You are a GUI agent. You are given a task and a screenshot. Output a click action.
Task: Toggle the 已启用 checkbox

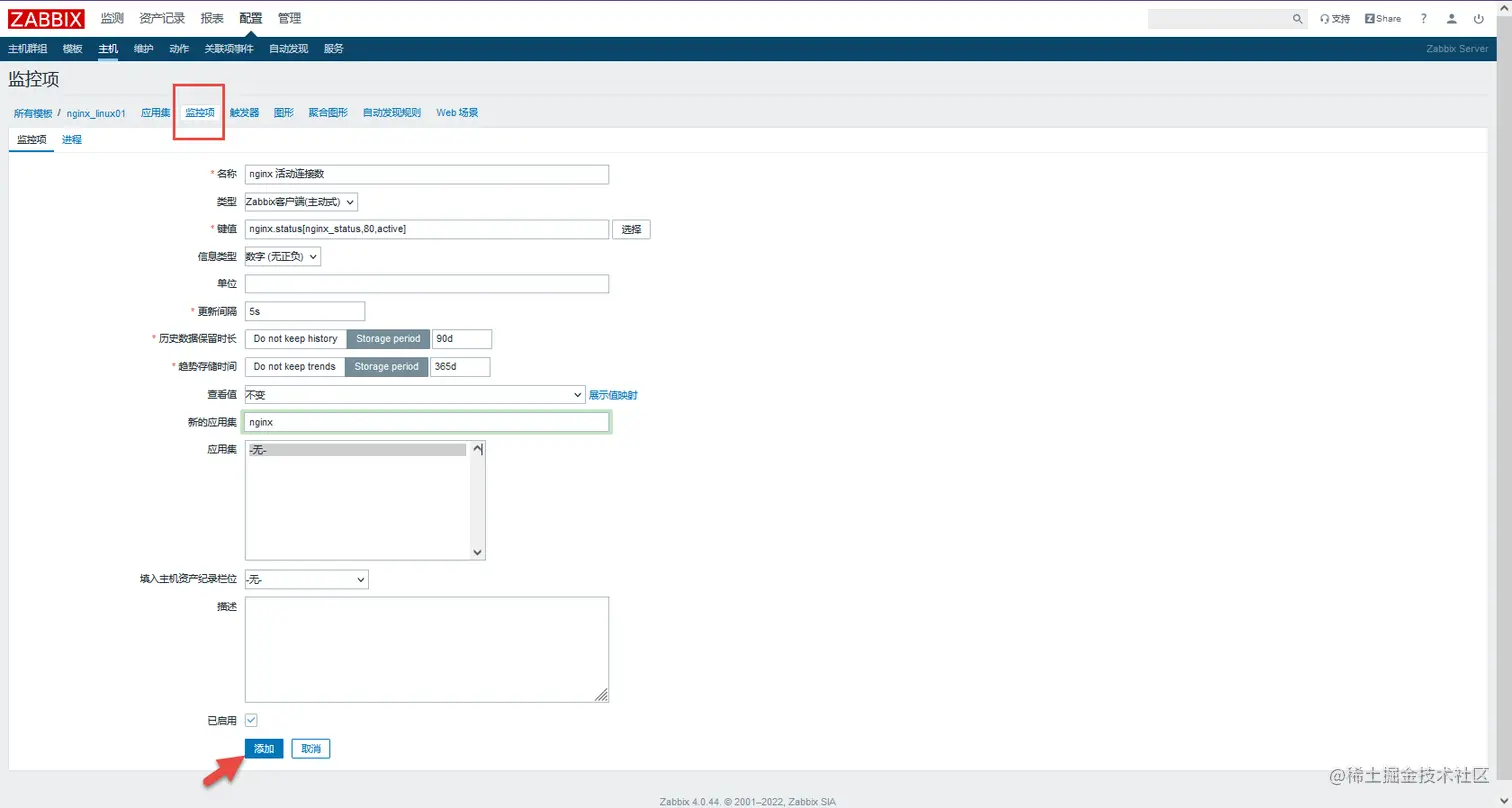coord(251,720)
